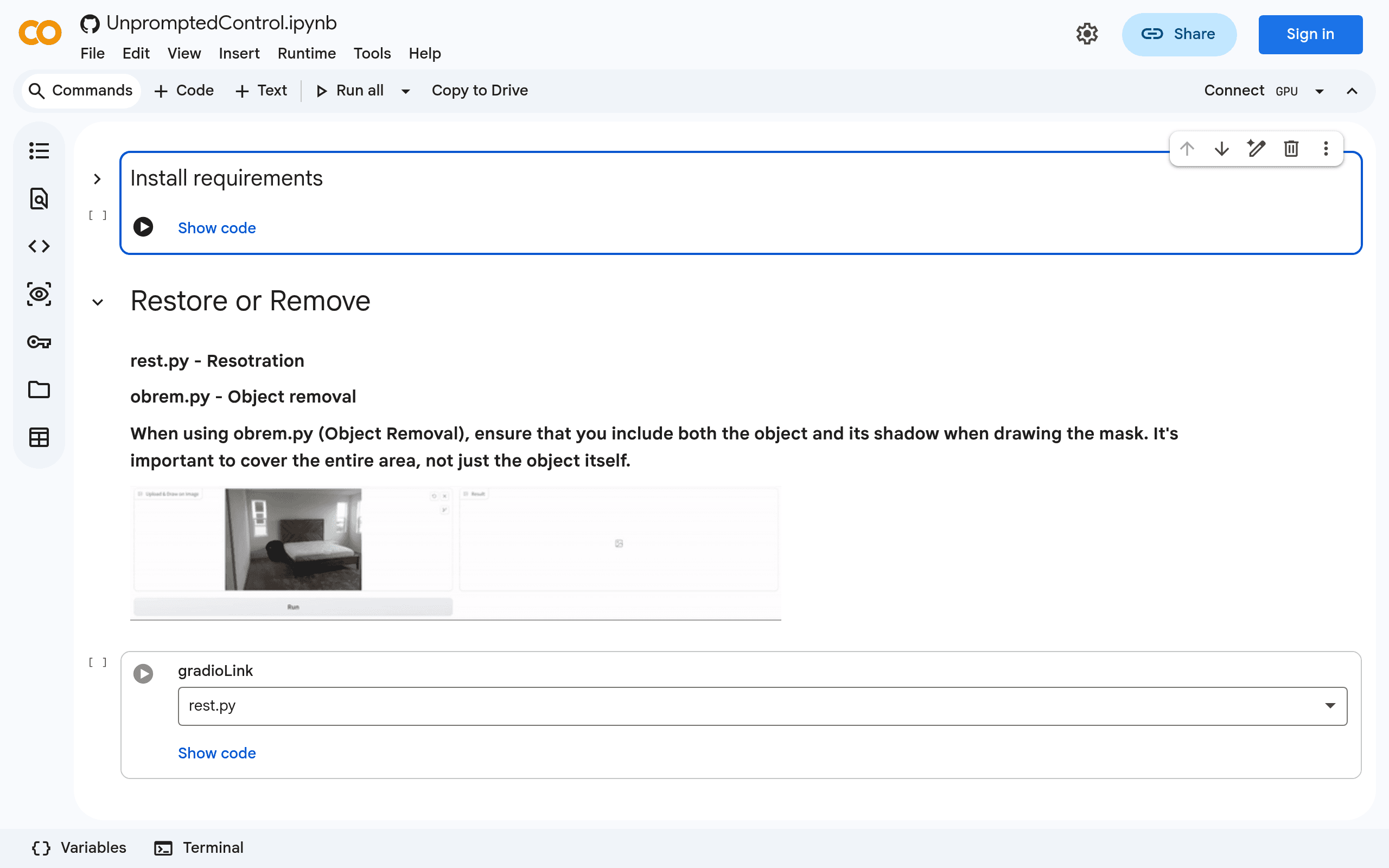The image size is (1389, 868).
Task: Open Files folder sidebar icon
Action: 39,390
